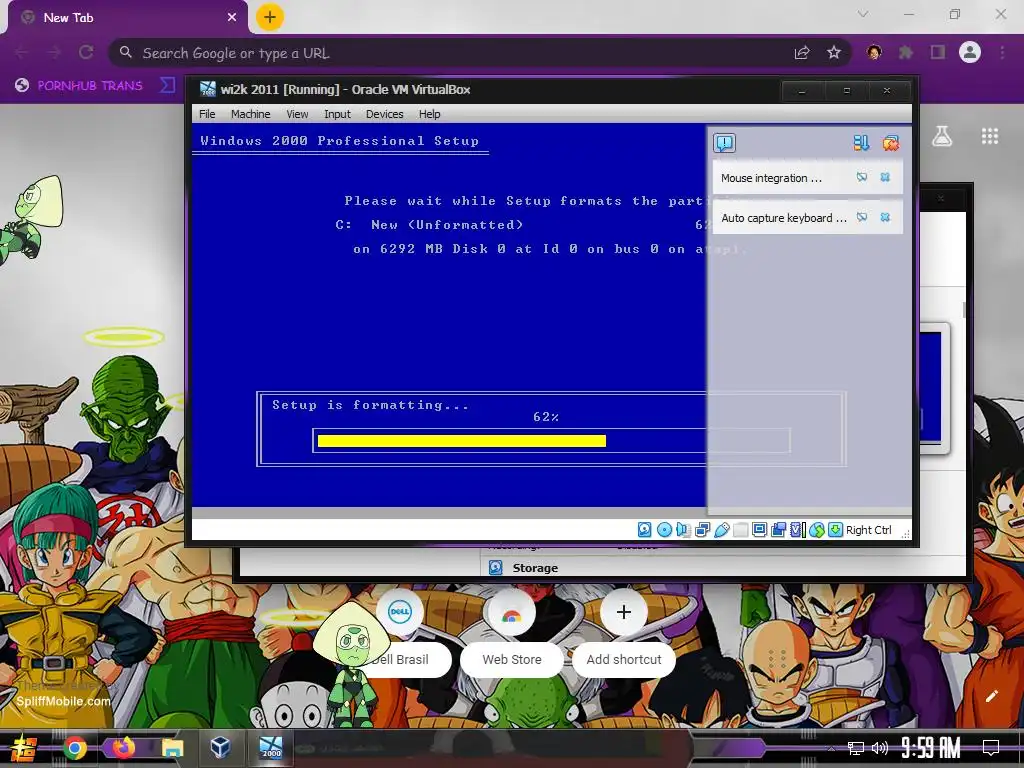The height and width of the screenshot is (768, 1024).
Task: Open File Explorer from the taskbar
Action: point(172,747)
